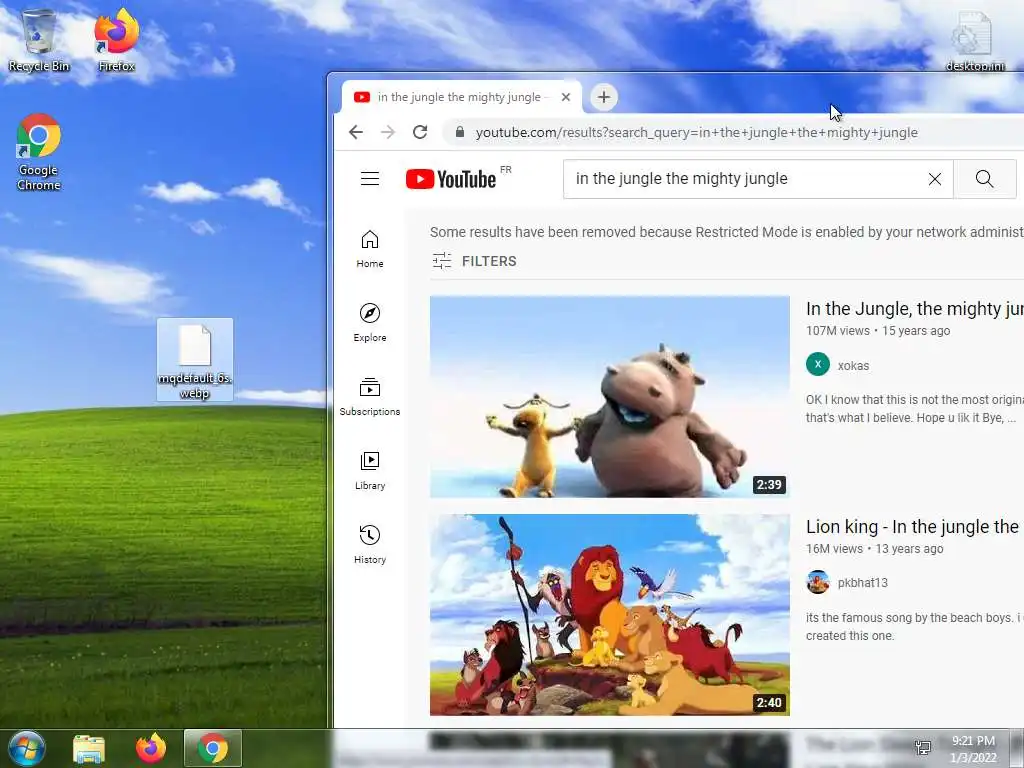Screen dimensions: 1024x768
Task: Click the '16M views' video metadata text
Action: [835, 549]
